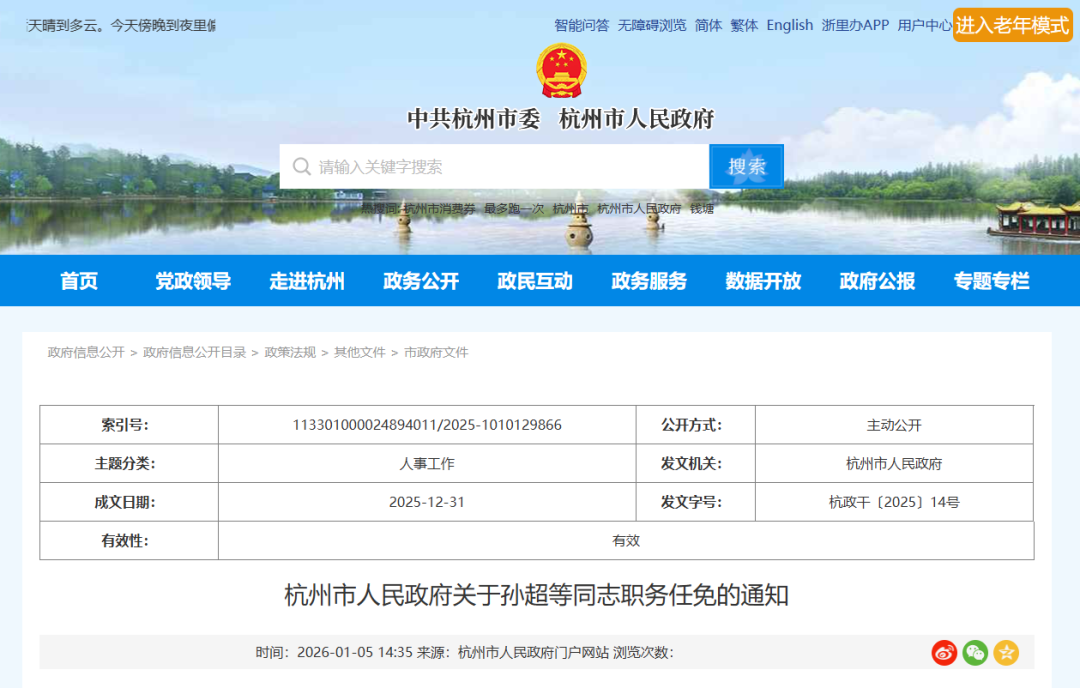Image resolution: width=1080 pixels, height=688 pixels.
Task: Open 党政领导 navigation menu
Action: (193, 281)
